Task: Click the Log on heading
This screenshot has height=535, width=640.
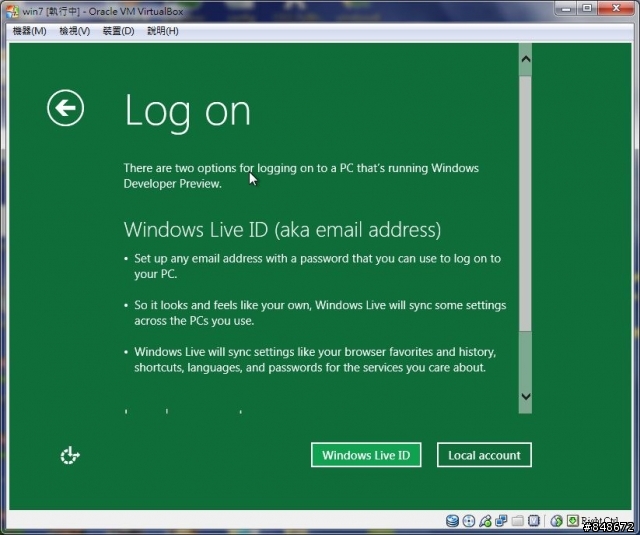Action: pyautogui.click(x=187, y=111)
